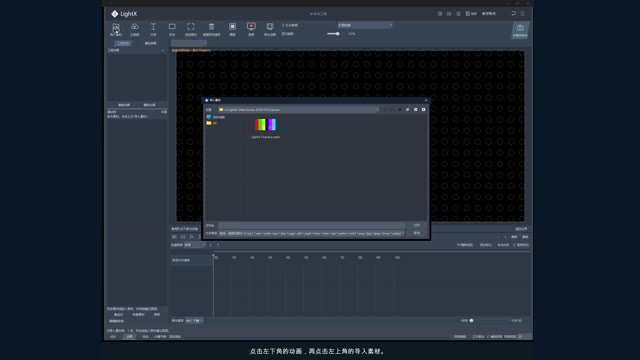
Task: Click the timeline playhead at frame zero
Action: click(x=213, y=257)
